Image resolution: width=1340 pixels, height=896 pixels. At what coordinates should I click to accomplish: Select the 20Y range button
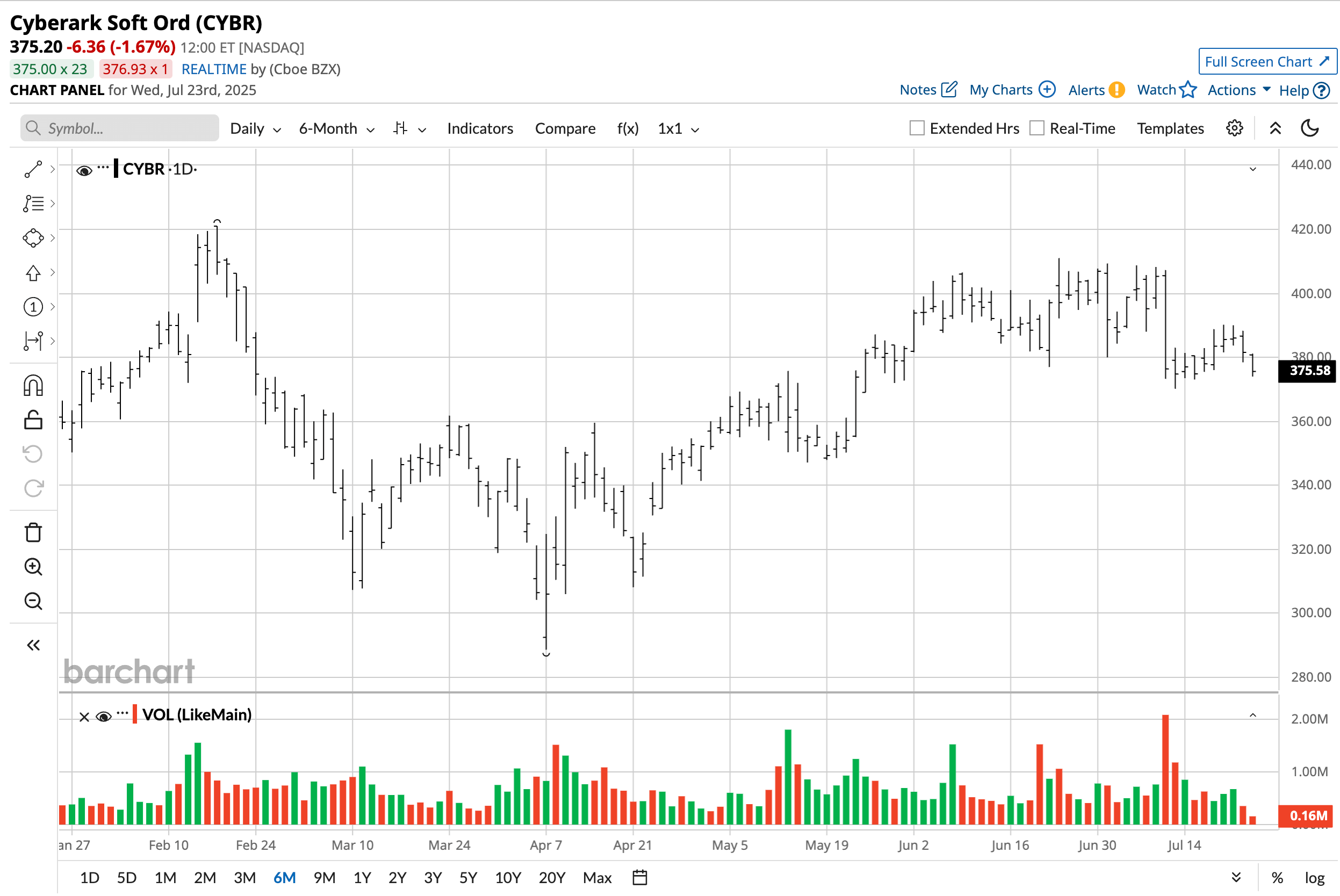point(551,877)
